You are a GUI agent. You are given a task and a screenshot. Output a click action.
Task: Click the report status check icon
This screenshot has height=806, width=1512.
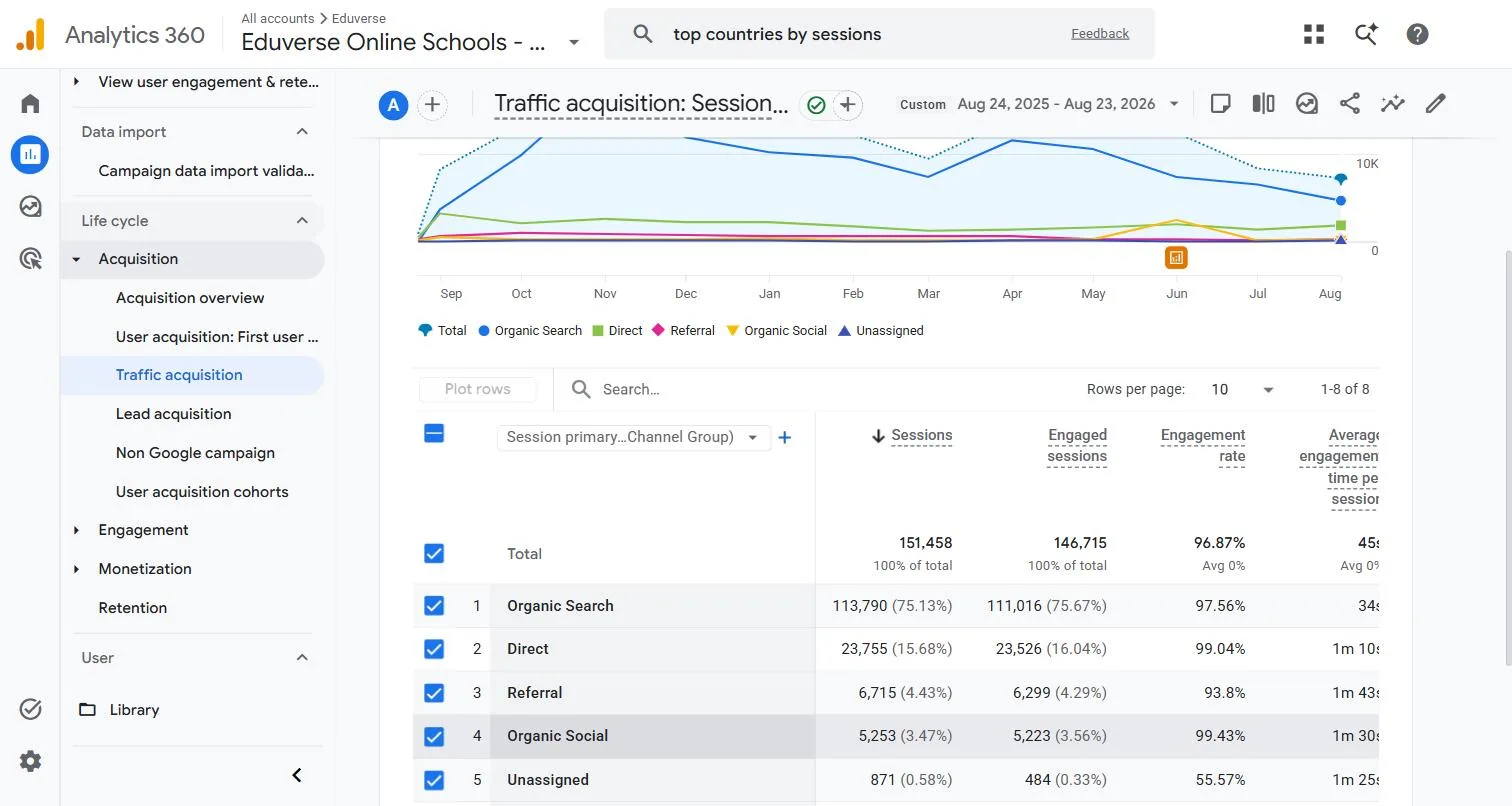tap(816, 104)
